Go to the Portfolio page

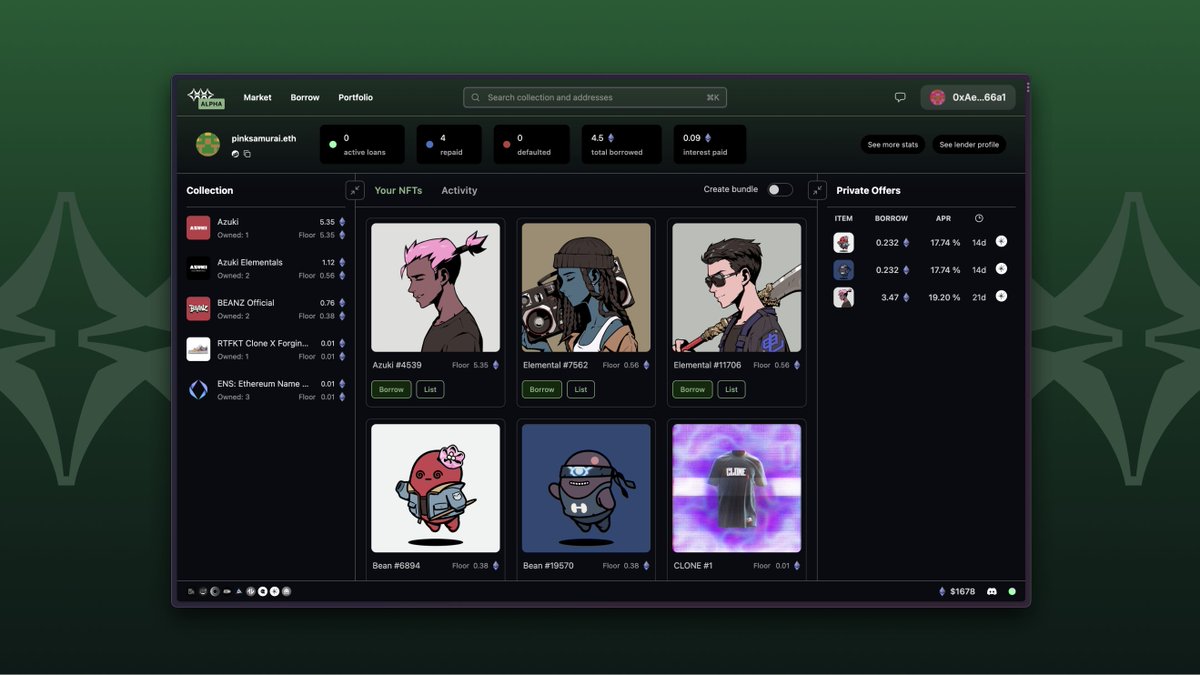point(355,97)
